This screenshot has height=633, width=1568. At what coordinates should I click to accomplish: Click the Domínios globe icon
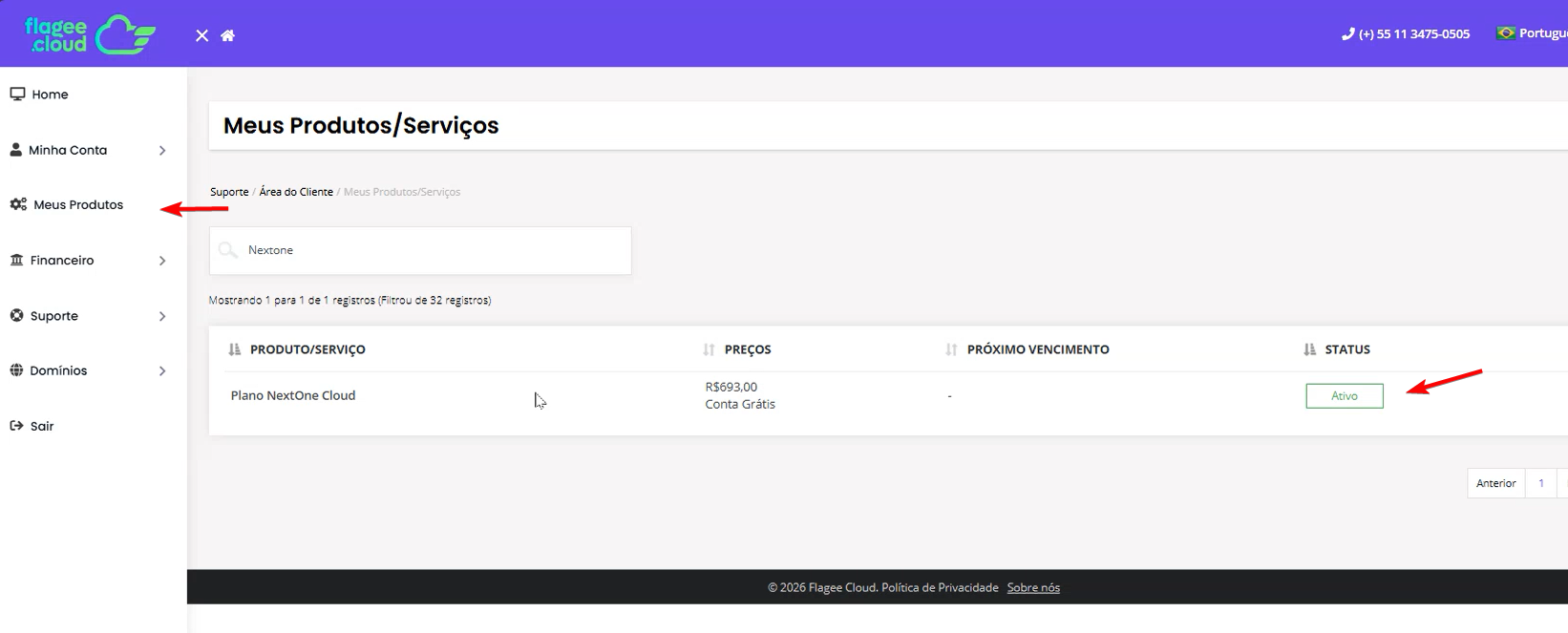point(16,370)
